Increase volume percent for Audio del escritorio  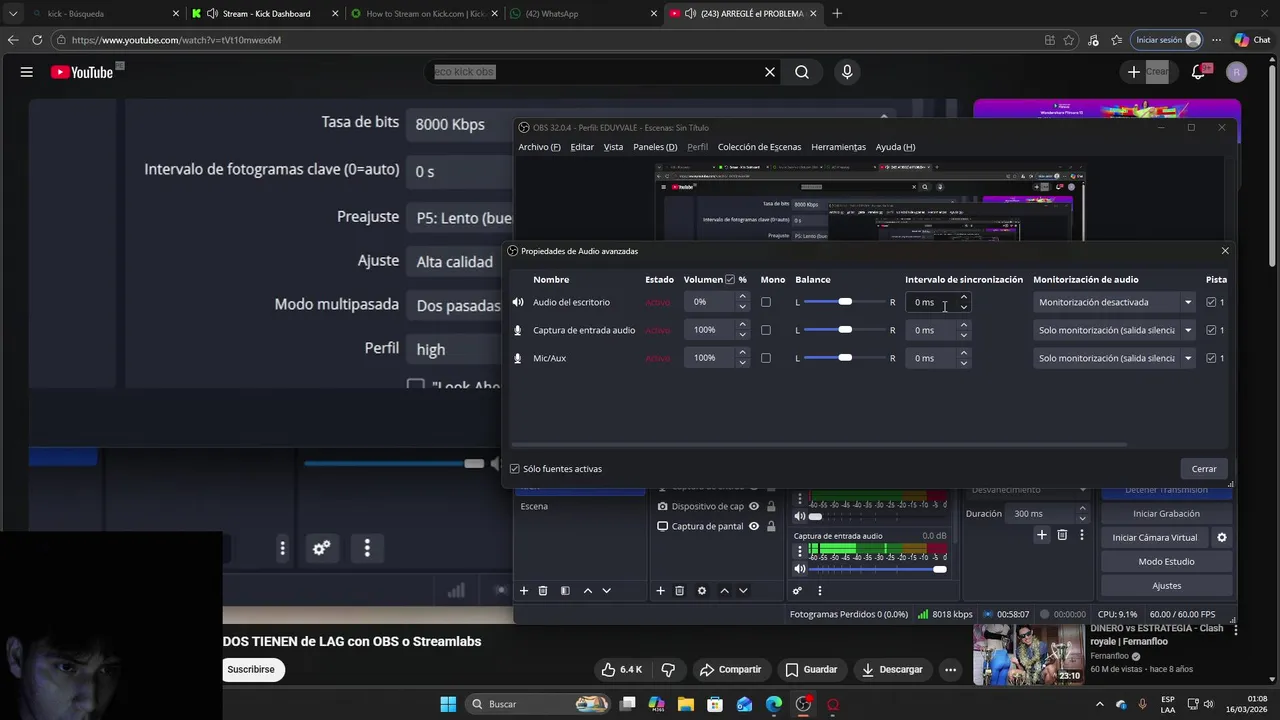pyautogui.click(x=742, y=297)
